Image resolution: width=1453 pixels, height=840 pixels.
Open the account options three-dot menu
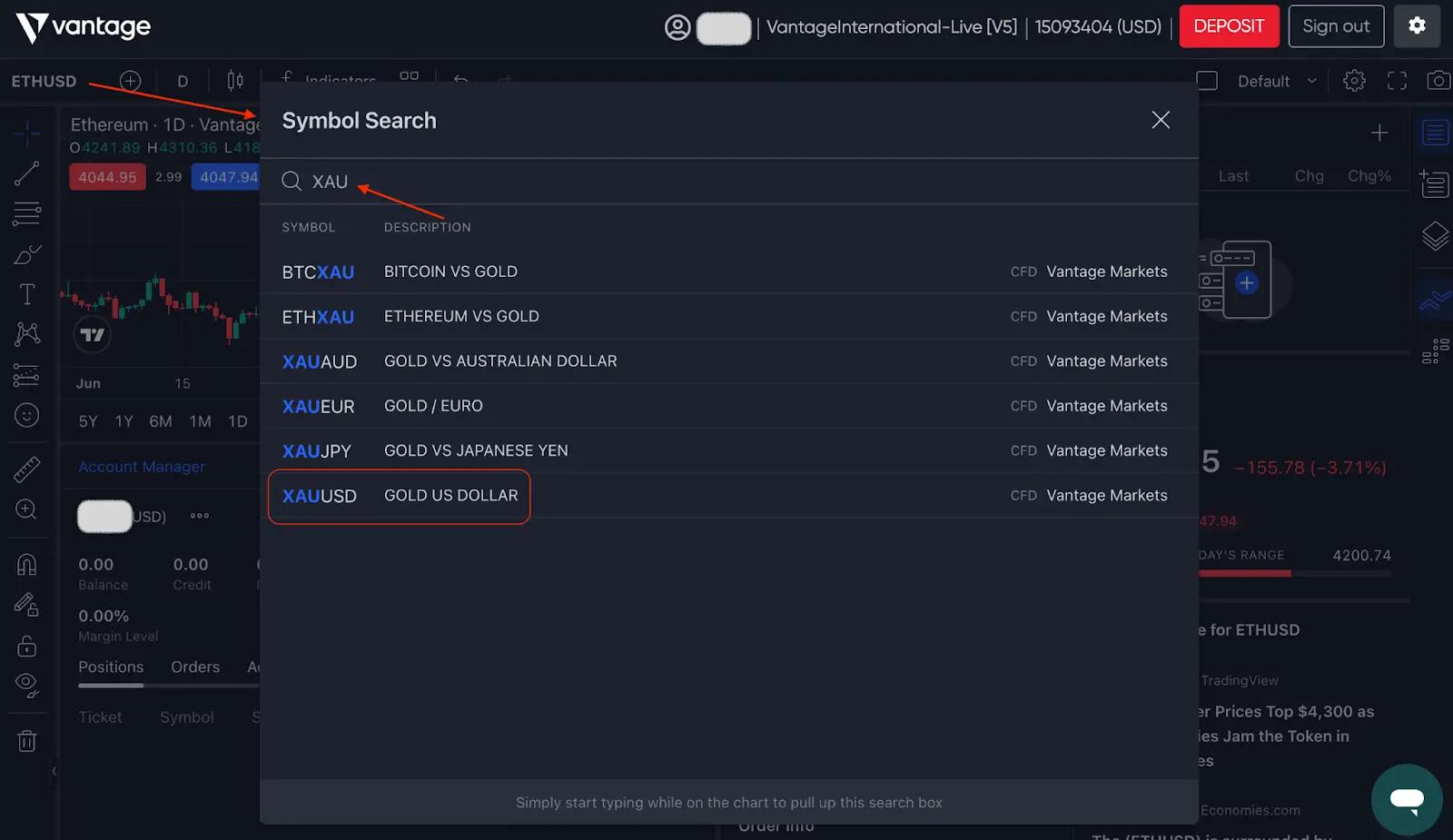[x=200, y=516]
